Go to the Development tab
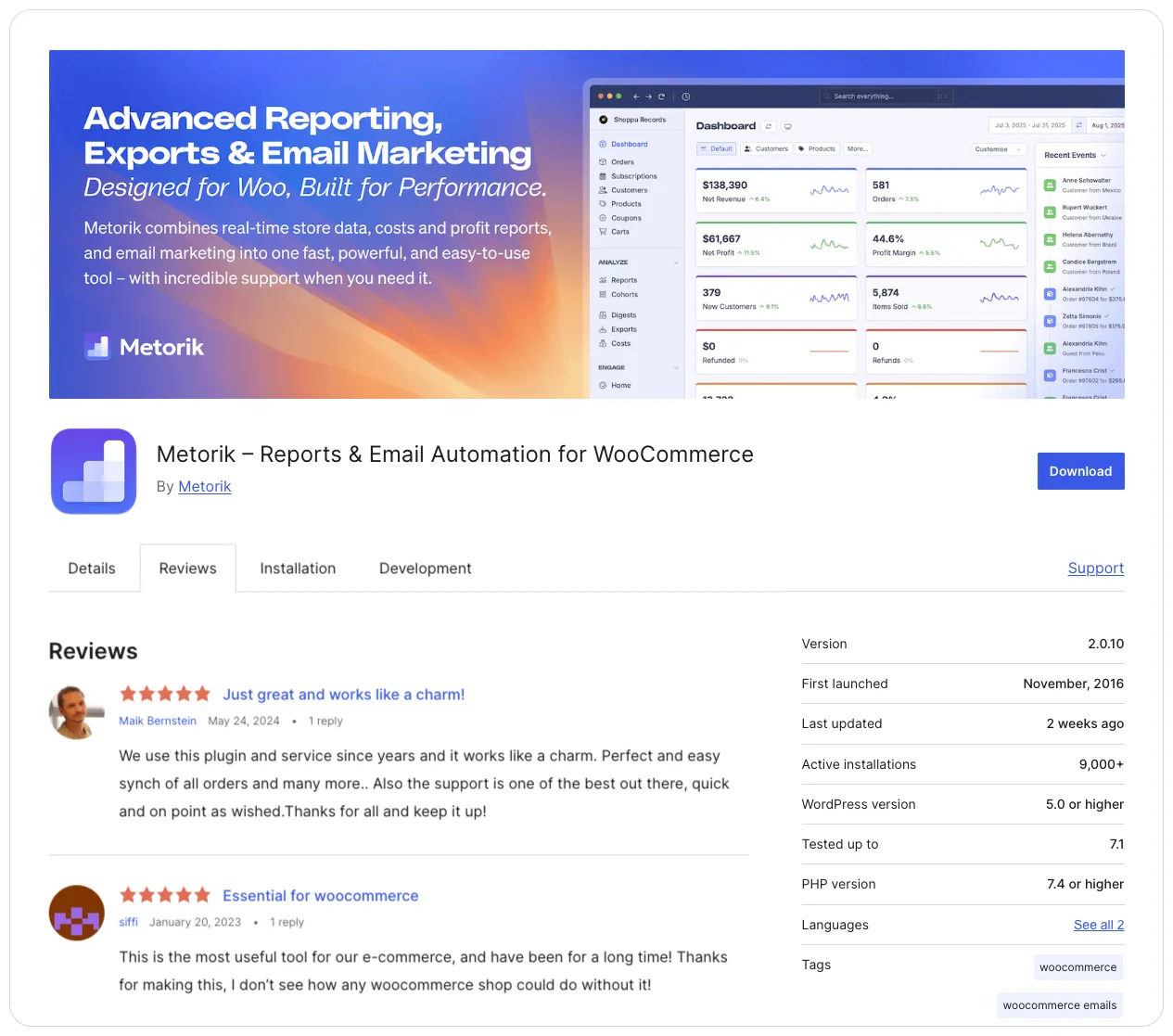 tap(425, 569)
